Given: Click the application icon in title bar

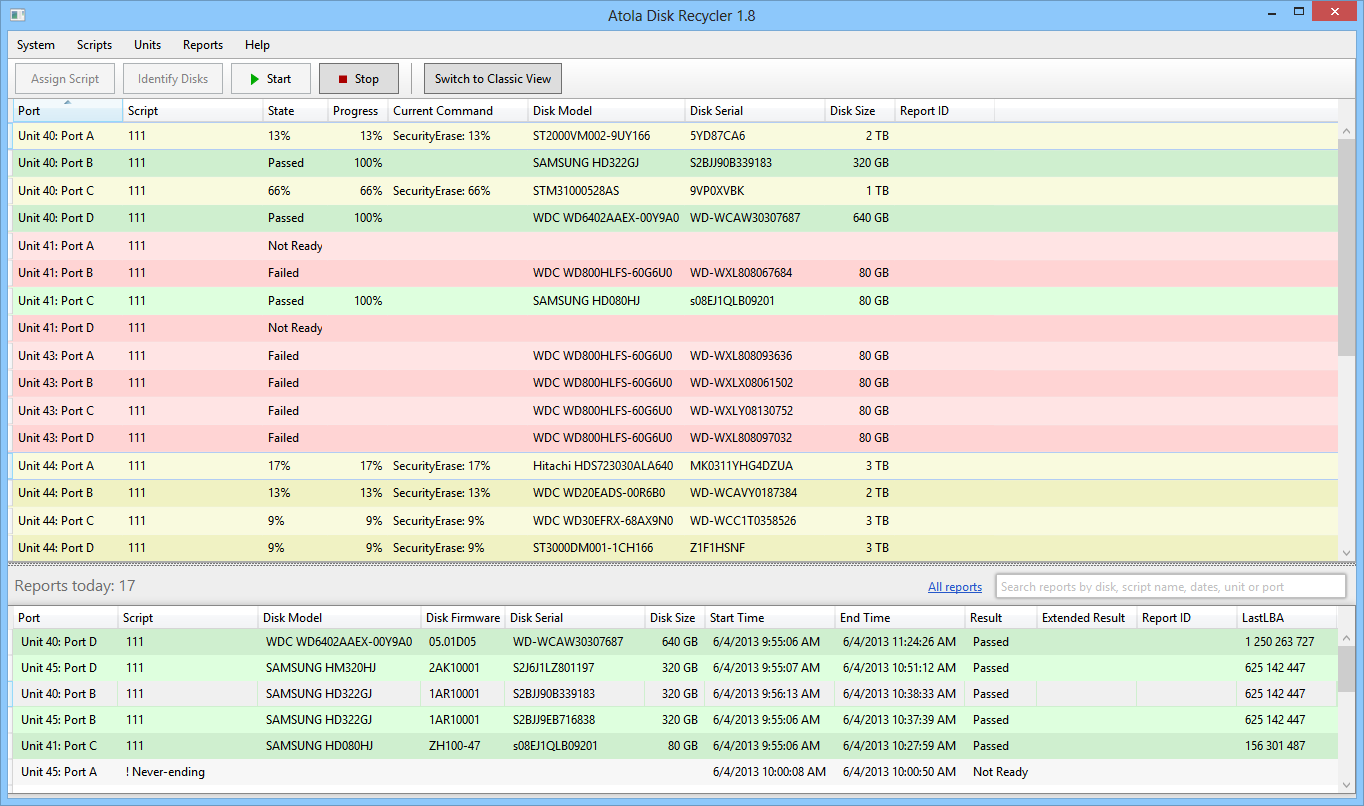Looking at the screenshot, I should tap(17, 14).
